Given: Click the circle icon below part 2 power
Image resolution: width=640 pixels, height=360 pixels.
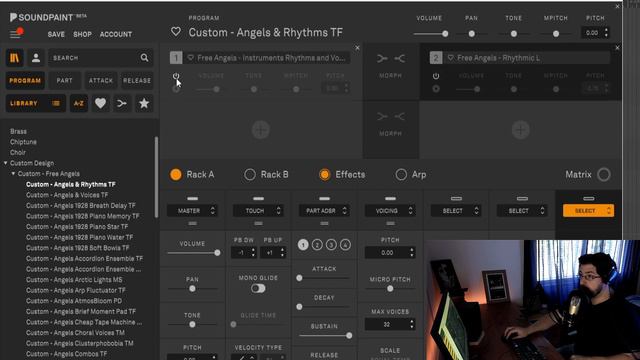Looking at the screenshot, I should pyautogui.click(x=436, y=89).
